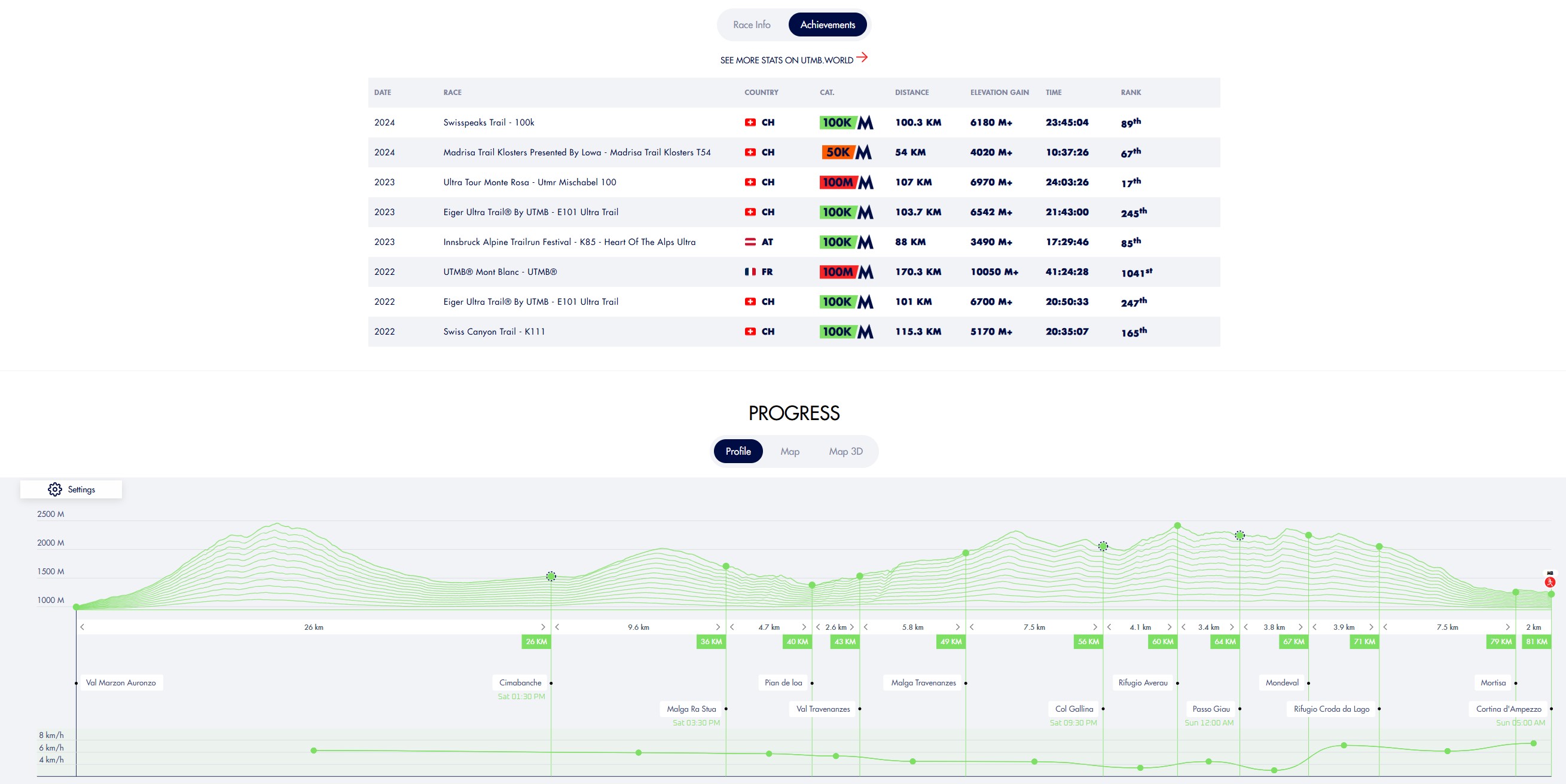Screen dimensions: 1566x784
Task: Switch to the Race Info tab
Action: 752,25
